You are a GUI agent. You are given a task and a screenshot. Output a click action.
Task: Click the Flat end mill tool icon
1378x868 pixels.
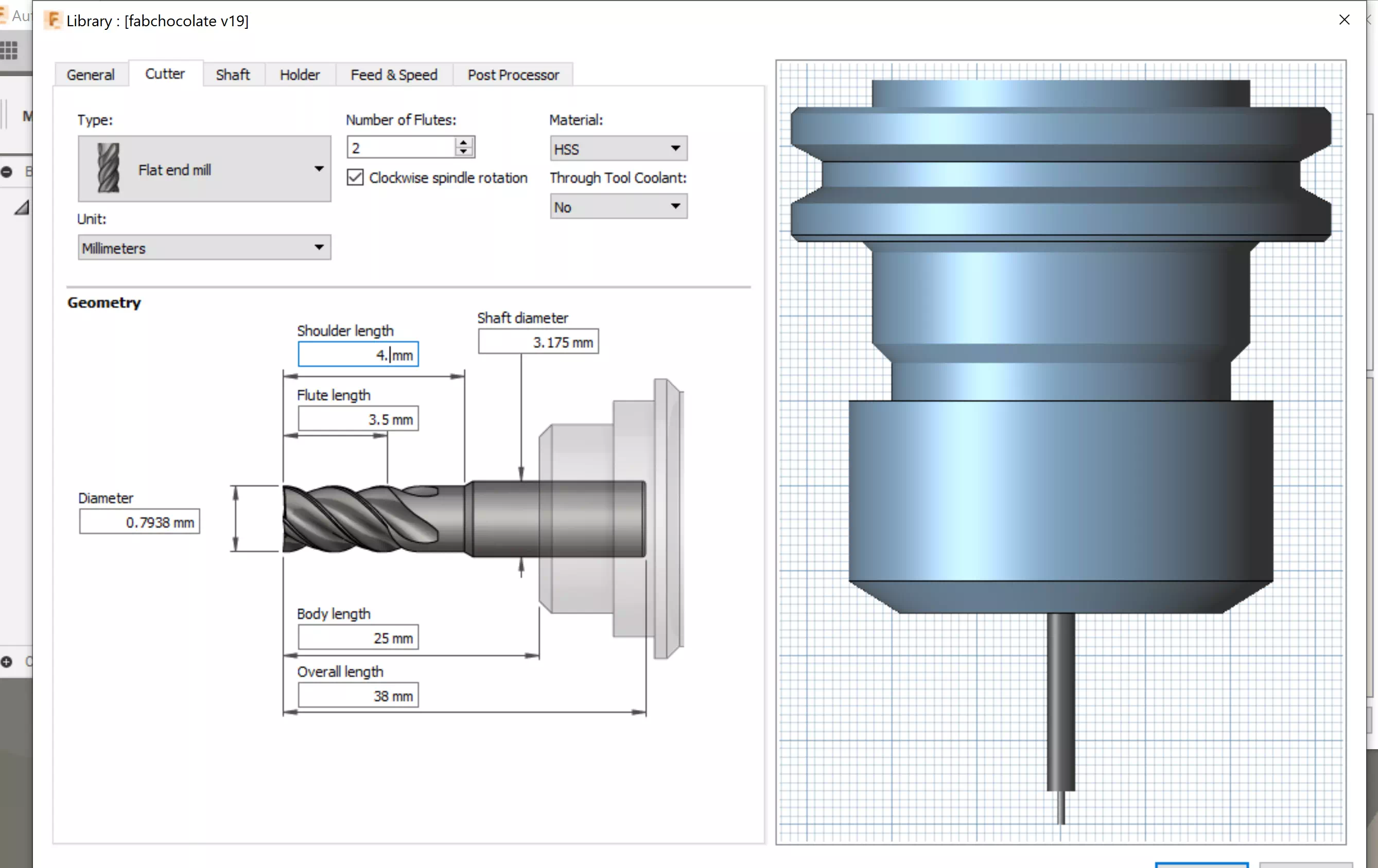(108, 168)
